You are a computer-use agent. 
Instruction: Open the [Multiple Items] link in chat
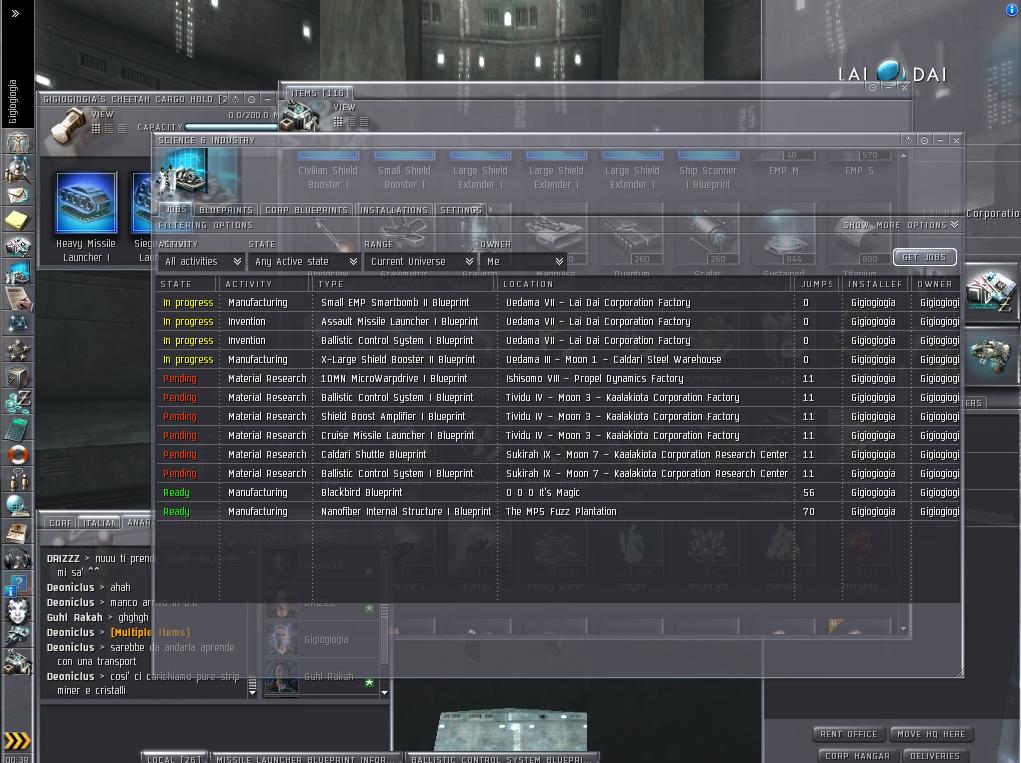(x=150, y=632)
